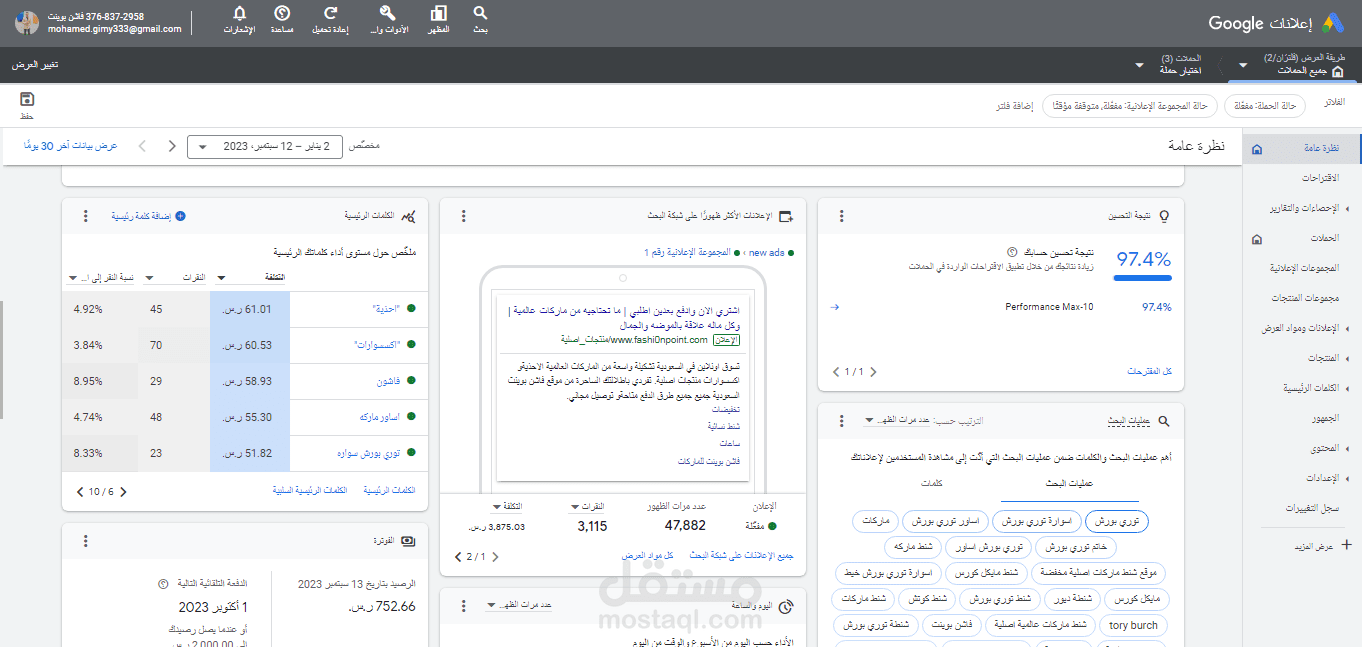Open negative keywords (الكلمات الرئيسية السلبية) link
1362x647 pixels.
[x=310, y=491]
